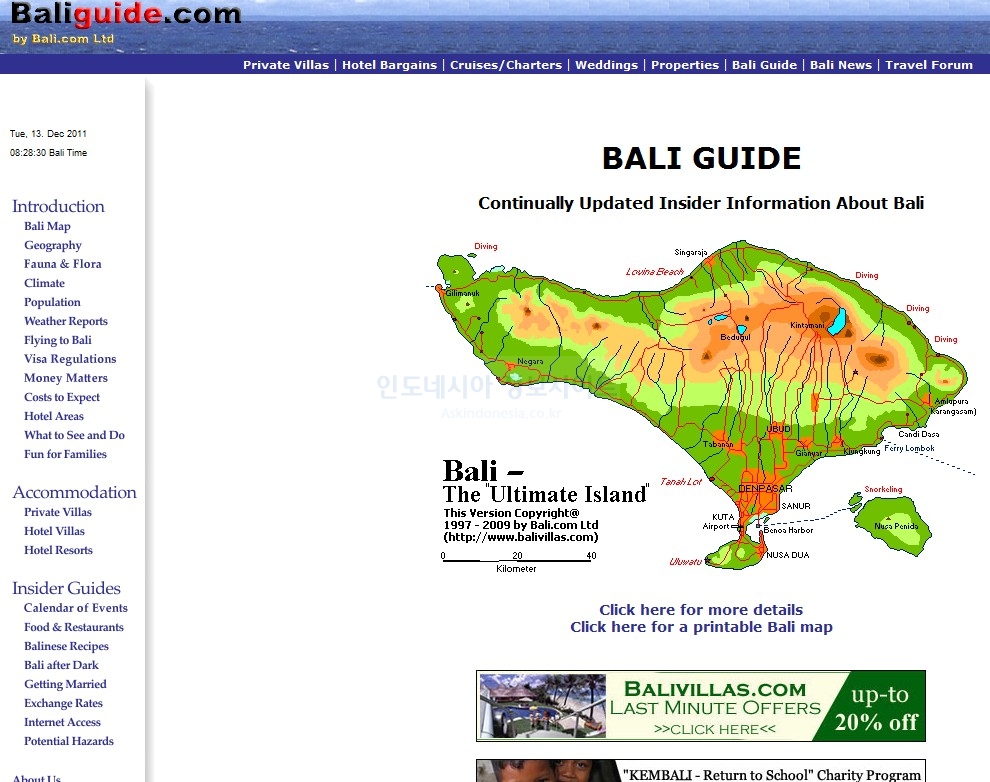
Task: Click the Insider Guides sidebar heading
Action: tap(66, 588)
